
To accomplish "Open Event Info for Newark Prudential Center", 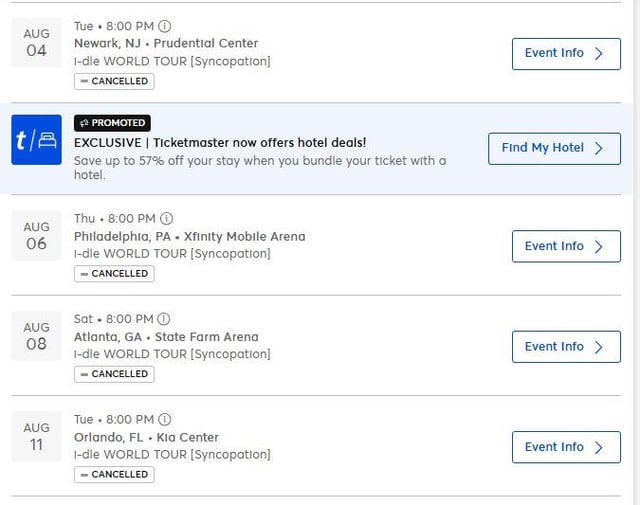I will pyautogui.click(x=565, y=54).
